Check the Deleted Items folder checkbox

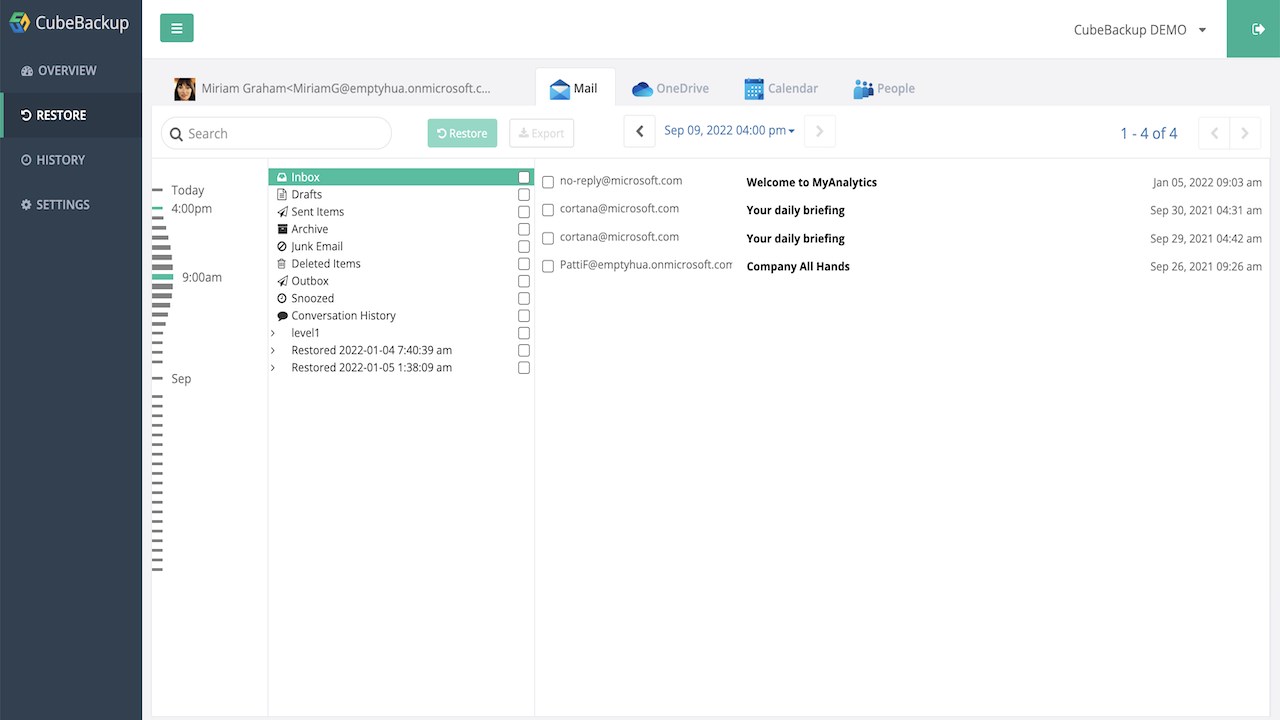click(x=524, y=264)
